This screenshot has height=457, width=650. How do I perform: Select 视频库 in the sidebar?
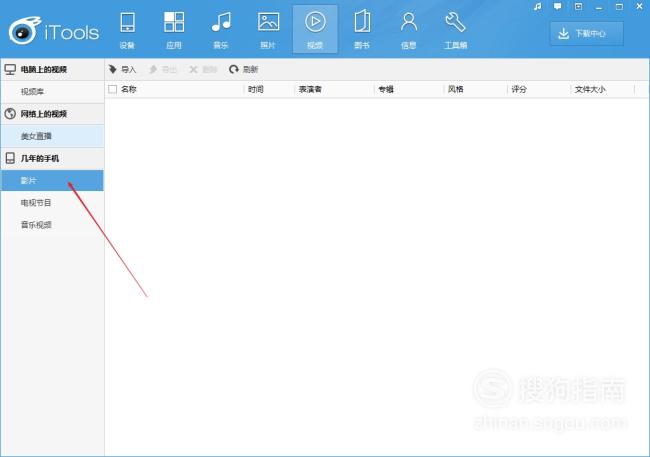point(53,92)
